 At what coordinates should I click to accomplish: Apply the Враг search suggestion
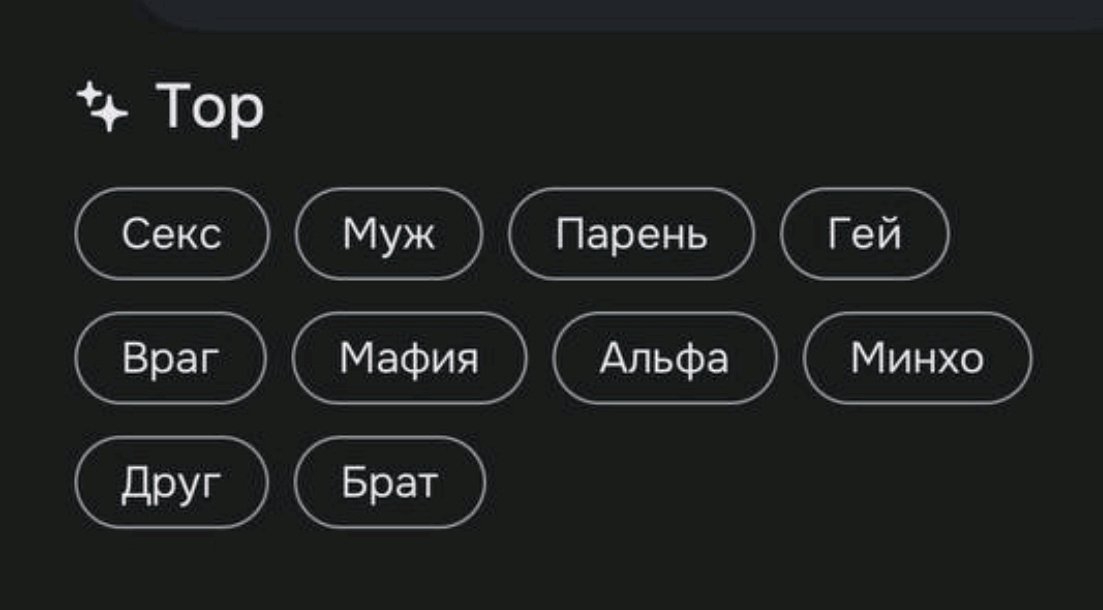click(x=171, y=357)
